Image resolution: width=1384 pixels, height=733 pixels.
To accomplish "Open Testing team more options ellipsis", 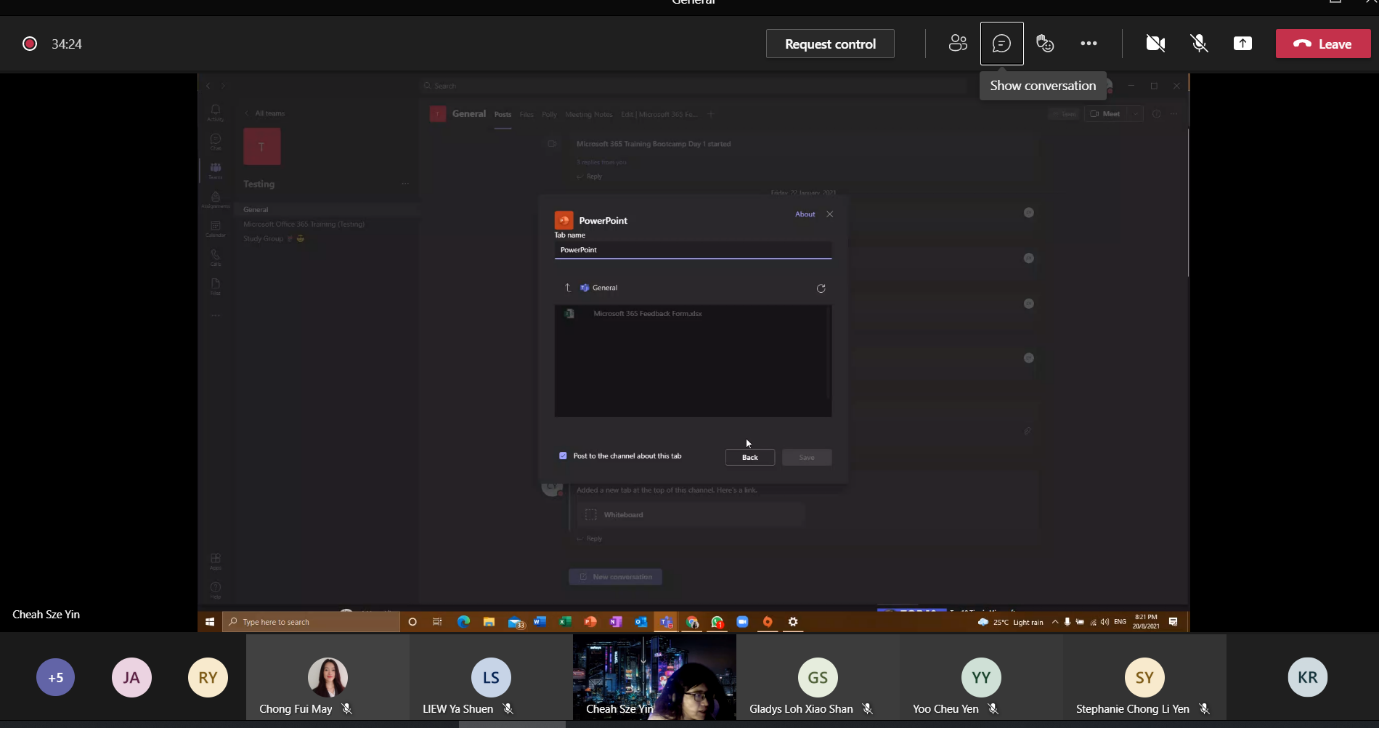I will click(405, 184).
